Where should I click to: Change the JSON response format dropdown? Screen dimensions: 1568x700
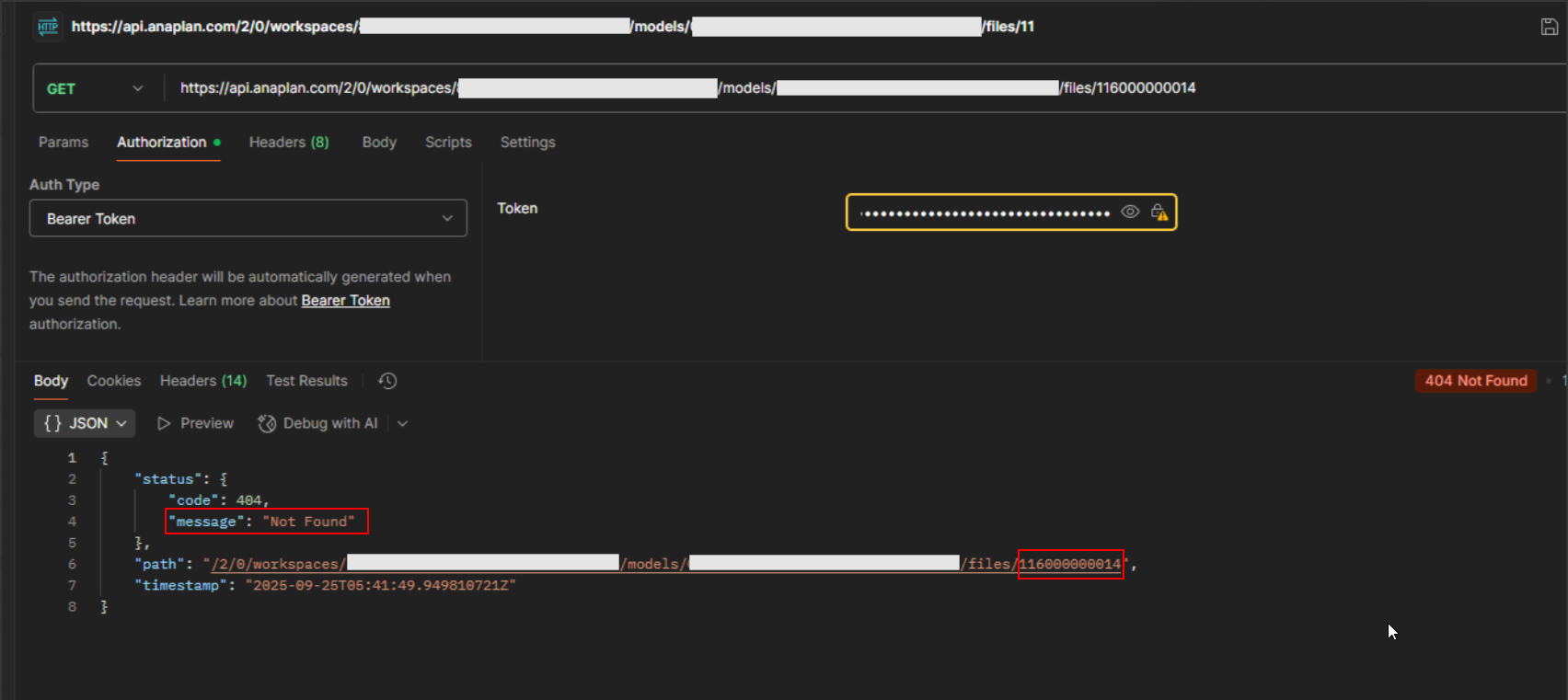pyautogui.click(x=85, y=423)
